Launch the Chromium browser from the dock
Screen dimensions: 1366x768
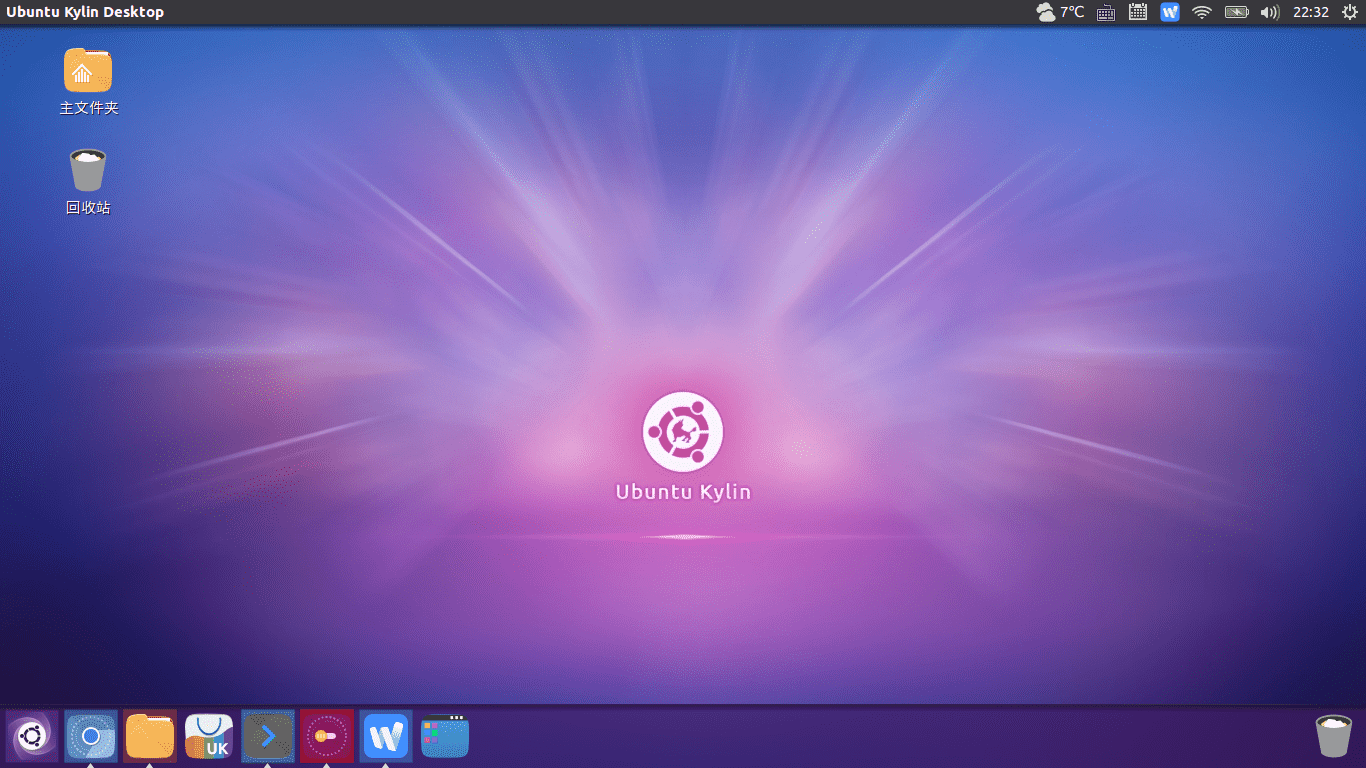click(91, 737)
